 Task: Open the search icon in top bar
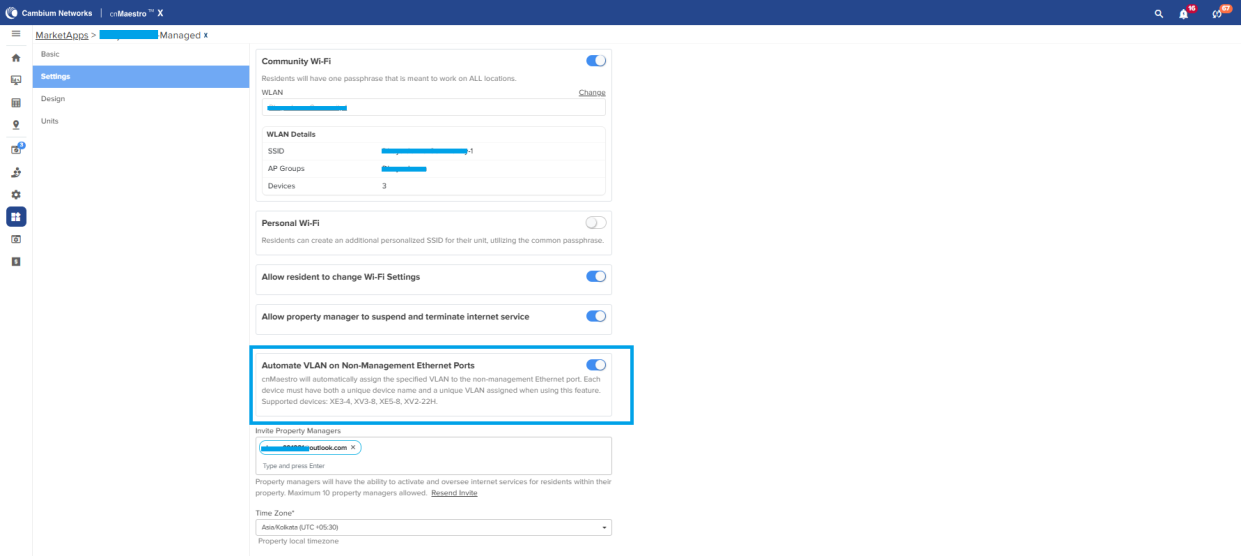(x=1159, y=13)
